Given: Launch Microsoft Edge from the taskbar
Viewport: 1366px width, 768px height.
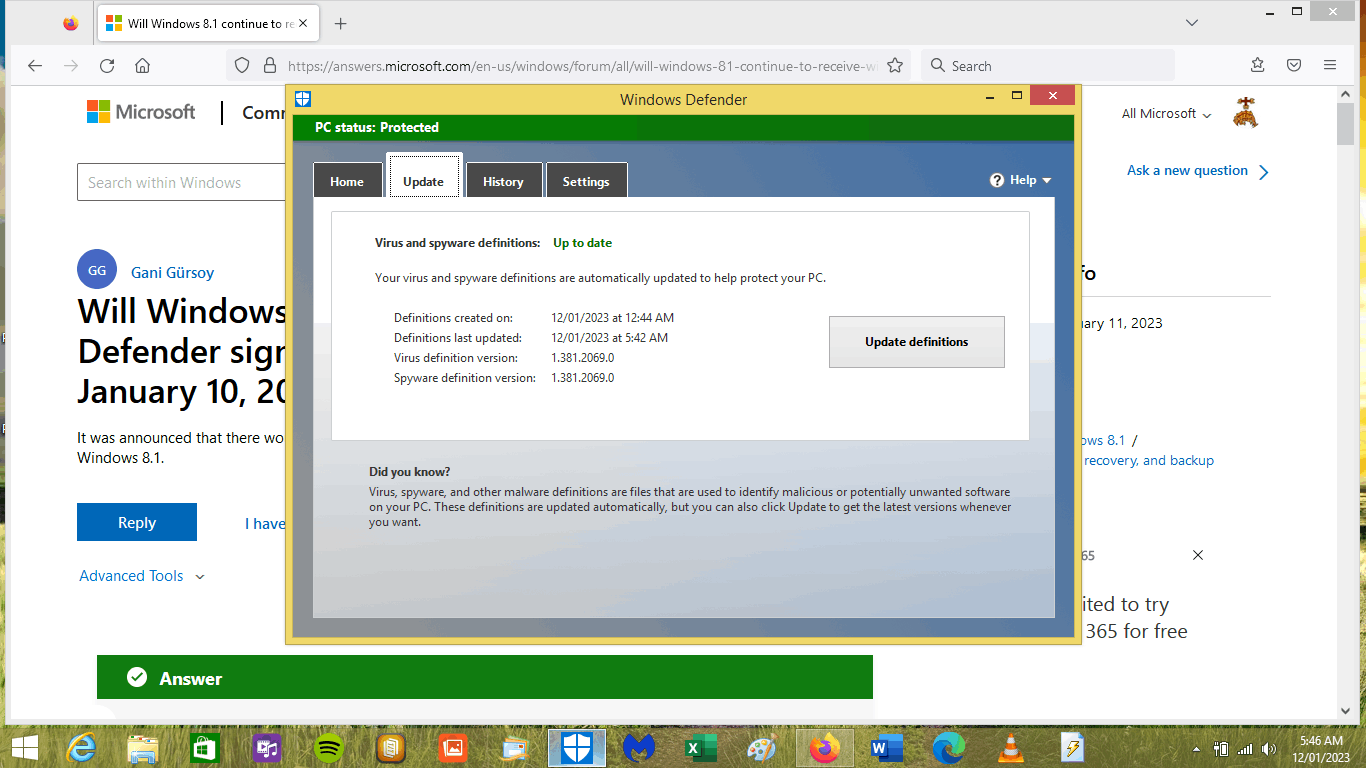Looking at the screenshot, I should point(949,747).
